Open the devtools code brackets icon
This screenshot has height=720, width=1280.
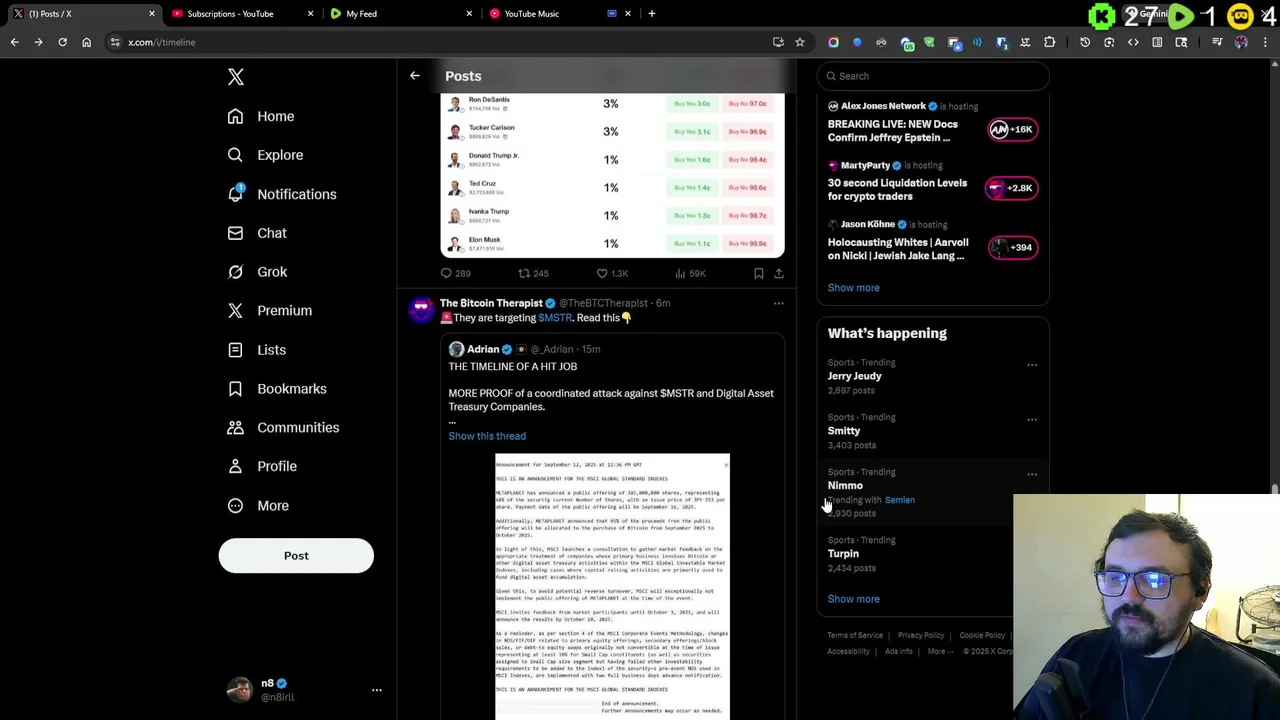click(x=1133, y=42)
